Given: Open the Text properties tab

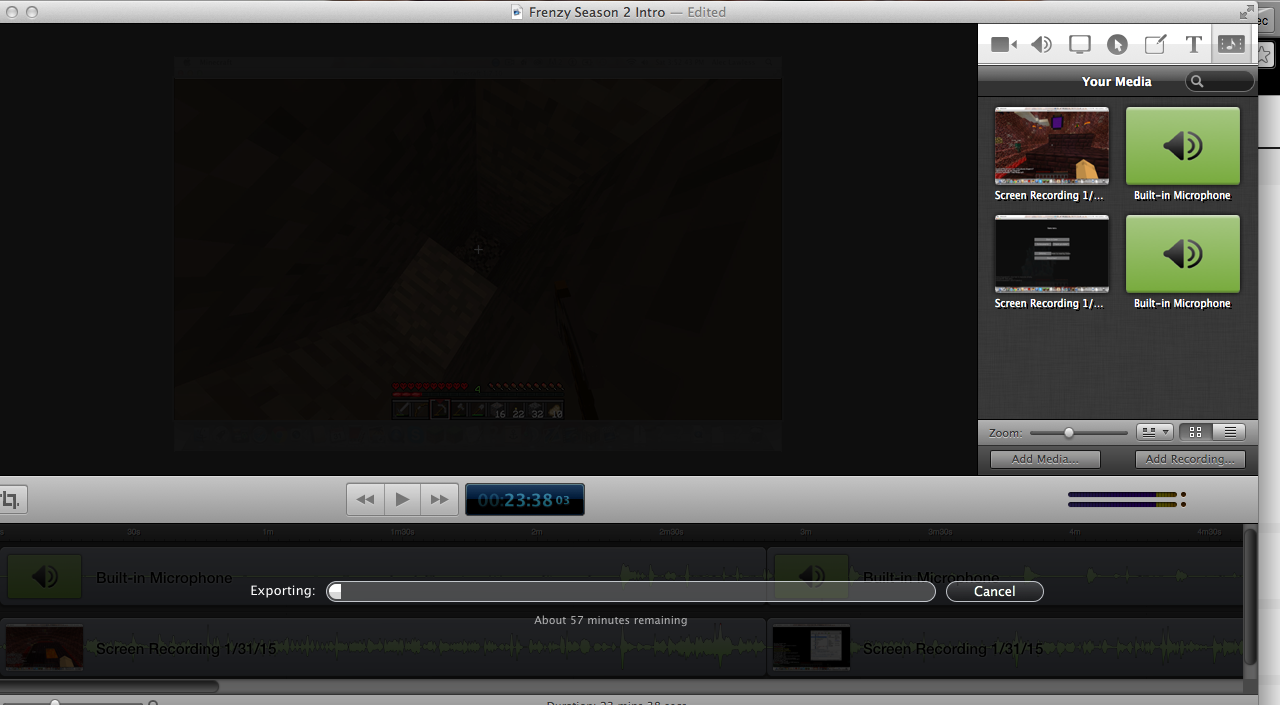Looking at the screenshot, I should [x=1193, y=44].
